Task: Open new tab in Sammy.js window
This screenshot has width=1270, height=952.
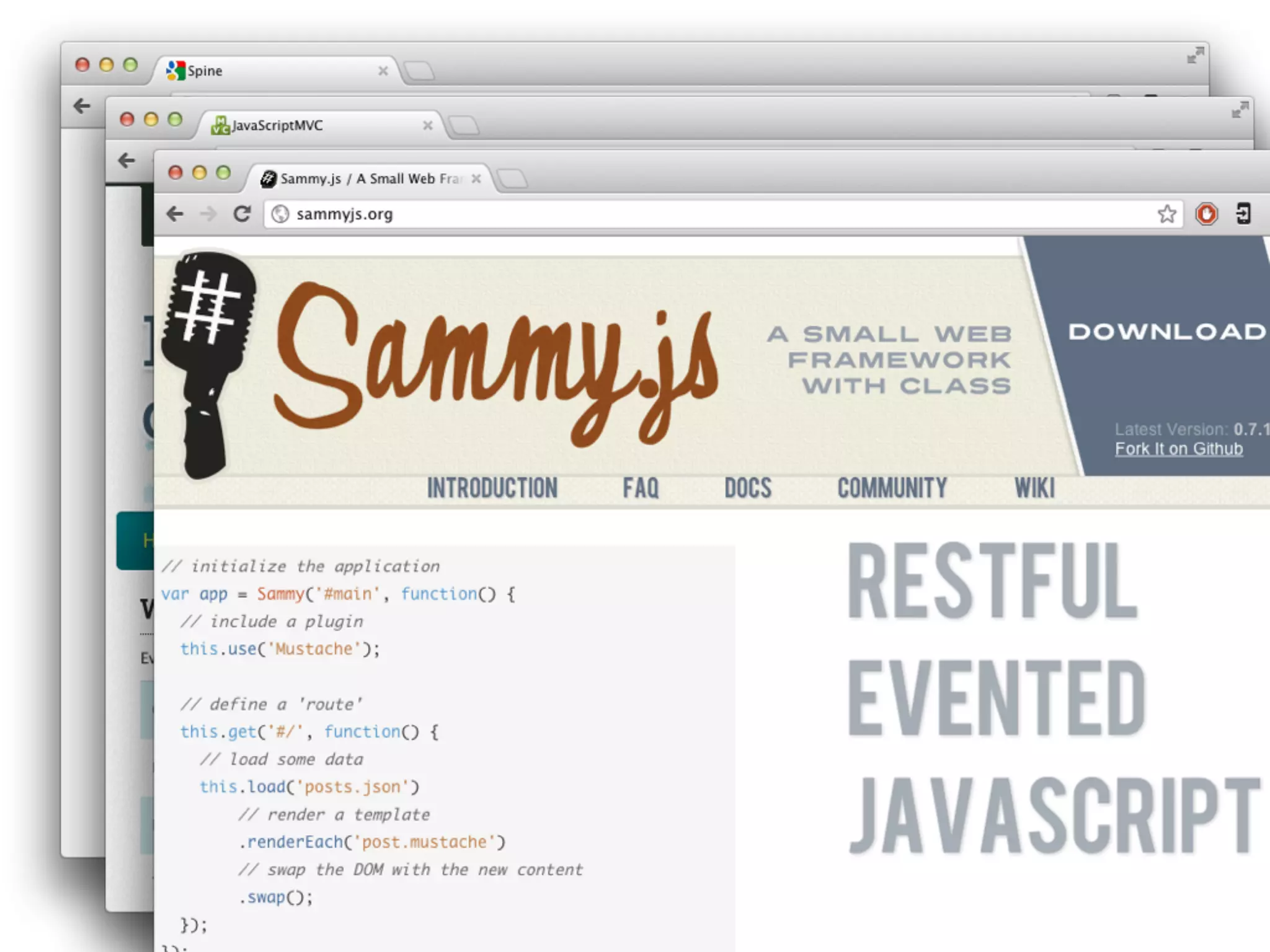Action: coord(512,179)
